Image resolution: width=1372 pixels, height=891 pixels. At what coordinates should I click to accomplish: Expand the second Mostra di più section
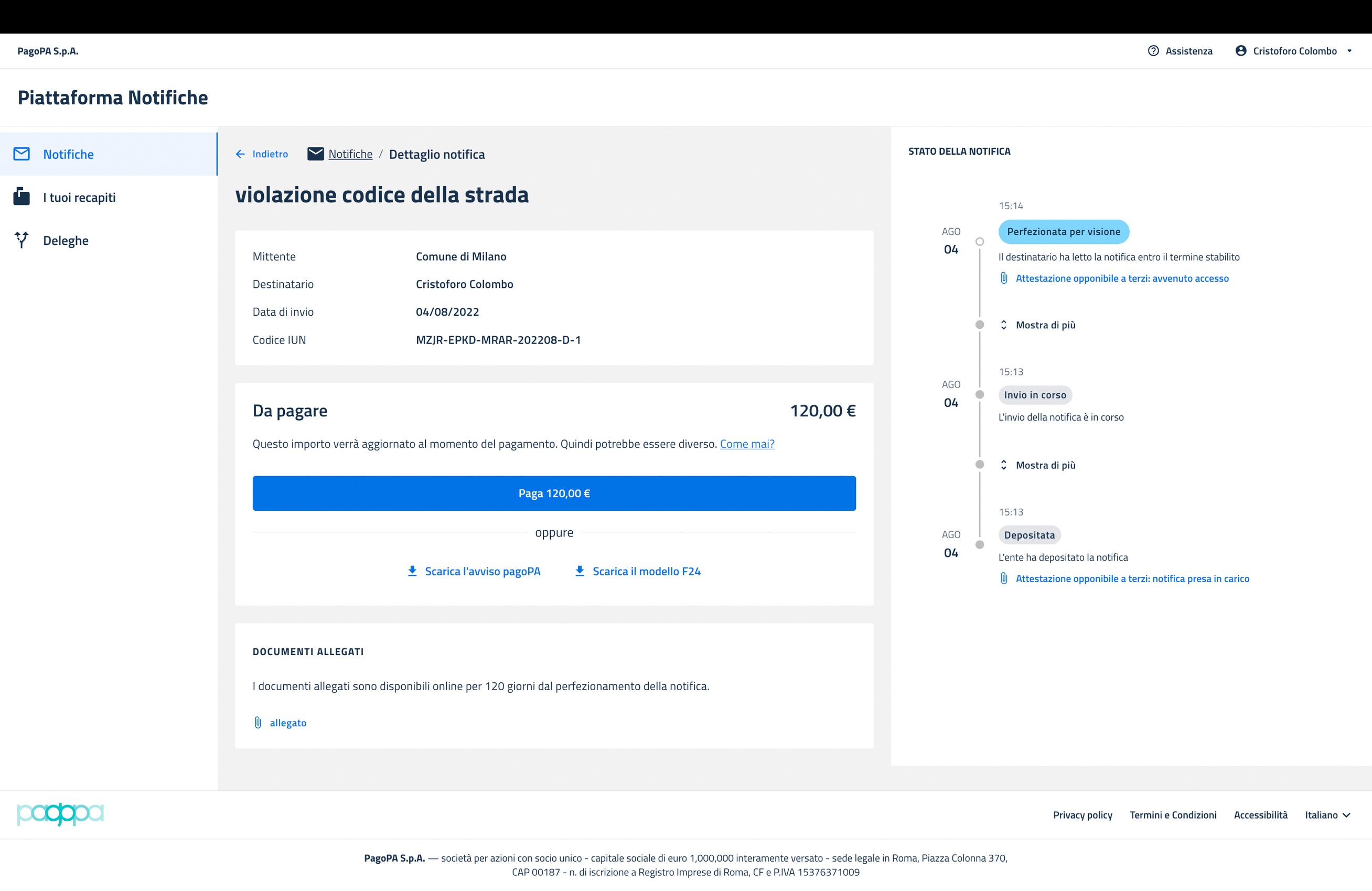pyautogui.click(x=1038, y=465)
